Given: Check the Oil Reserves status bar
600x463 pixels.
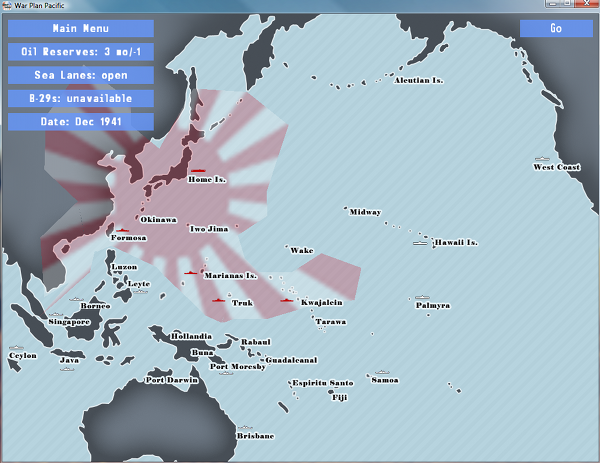Looking at the screenshot, I should 81,52.
